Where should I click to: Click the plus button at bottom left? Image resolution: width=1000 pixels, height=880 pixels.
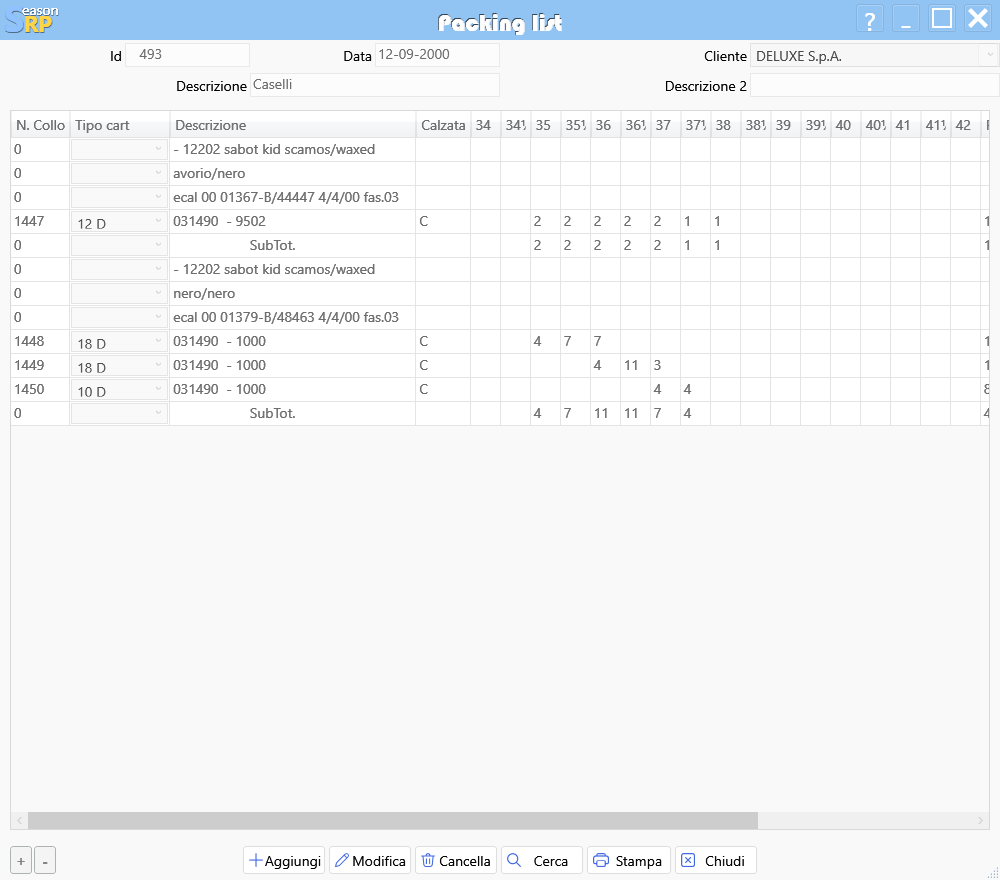click(21, 861)
